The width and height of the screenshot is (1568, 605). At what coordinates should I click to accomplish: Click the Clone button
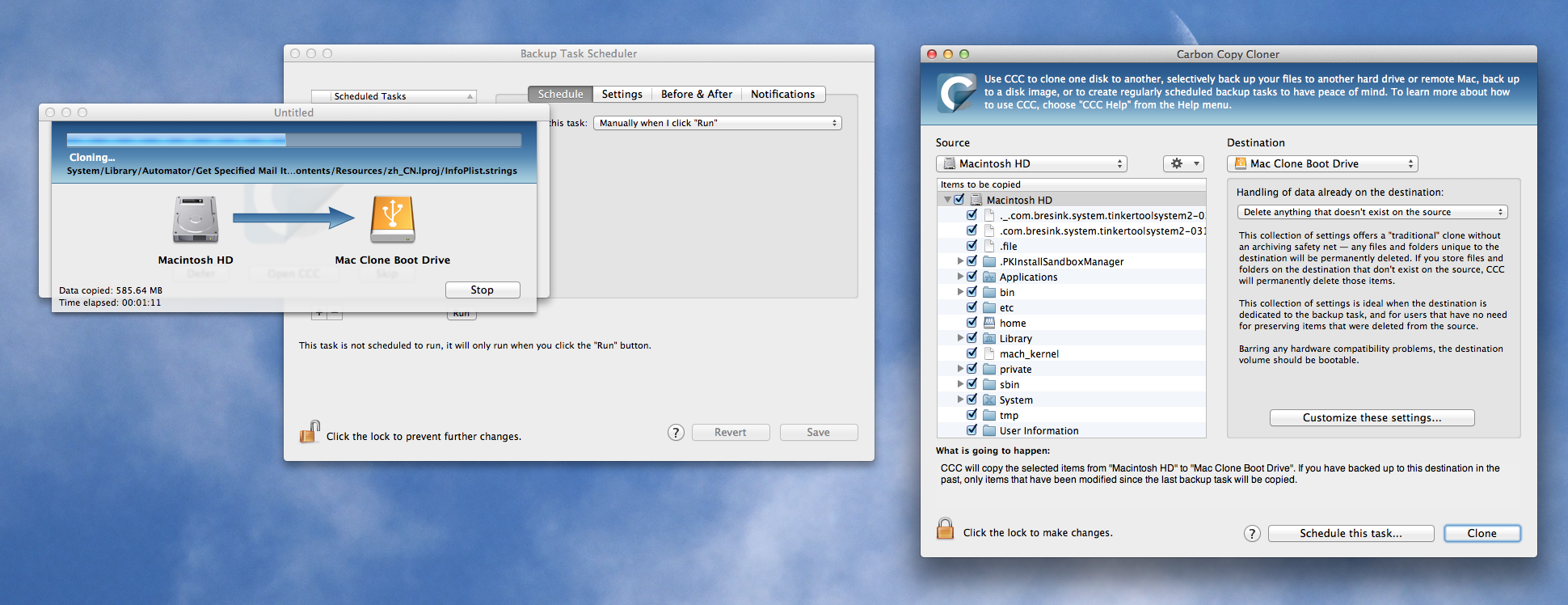(1482, 533)
